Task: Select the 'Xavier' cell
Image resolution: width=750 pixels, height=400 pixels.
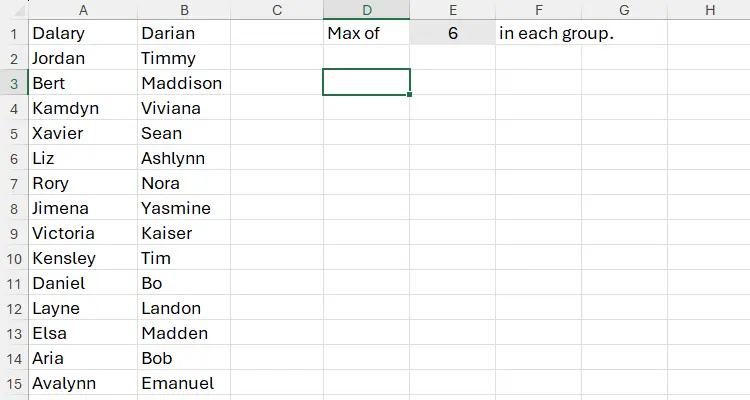Action: (82, 133)
